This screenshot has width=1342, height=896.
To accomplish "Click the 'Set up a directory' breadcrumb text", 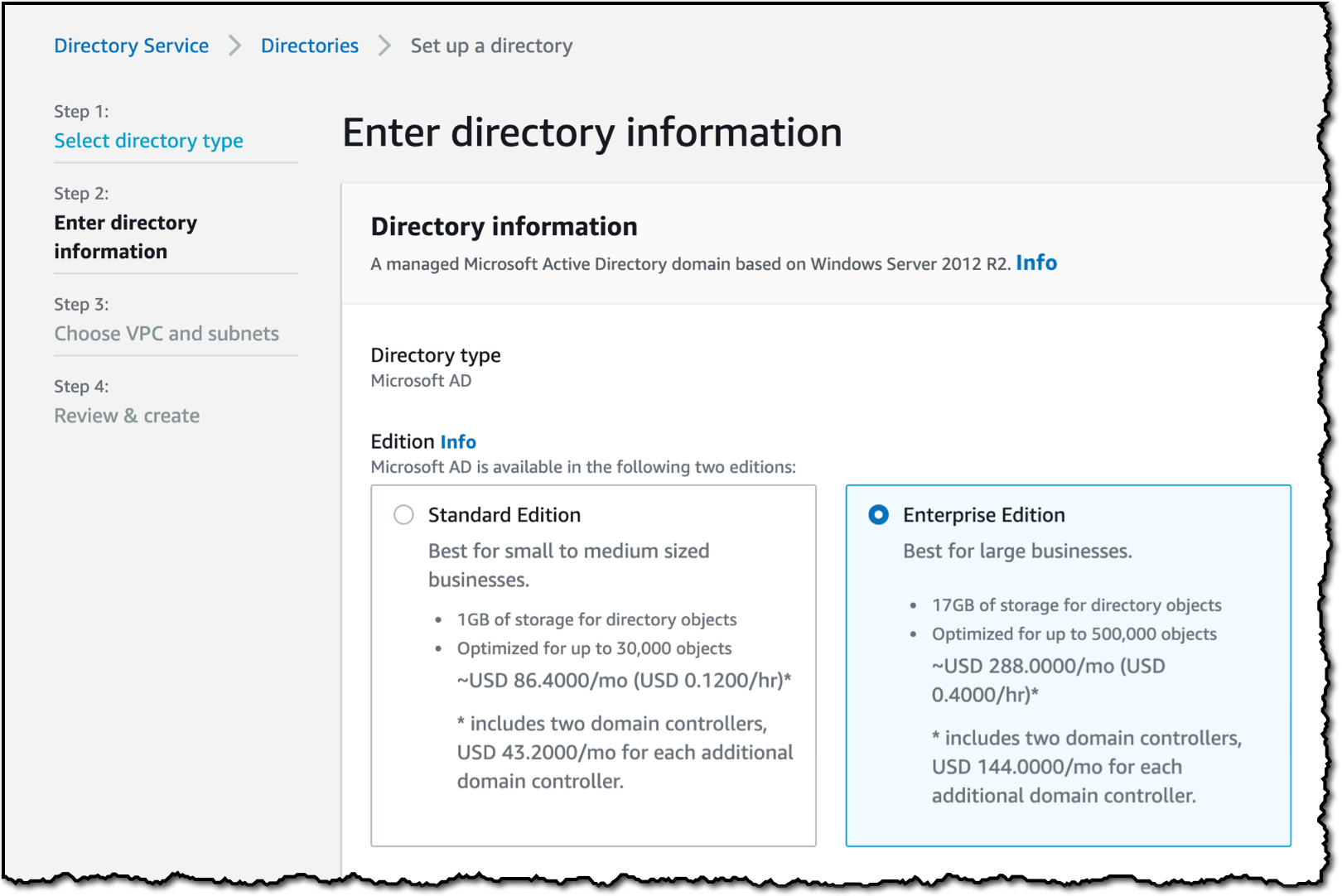I will coord(491,46).
